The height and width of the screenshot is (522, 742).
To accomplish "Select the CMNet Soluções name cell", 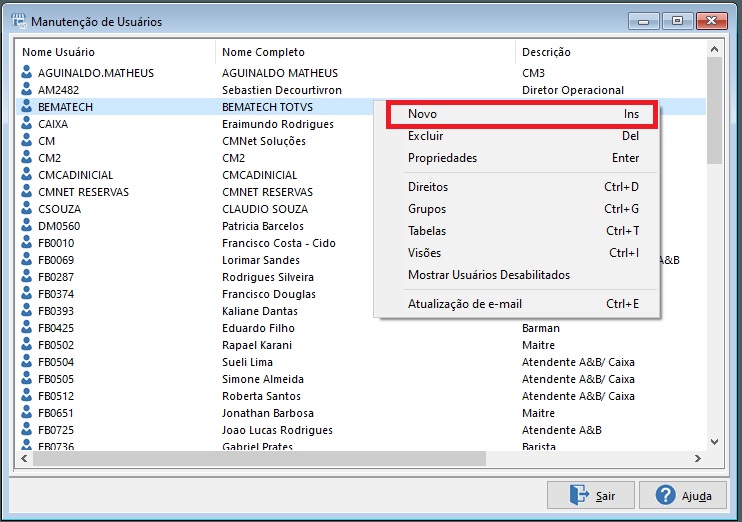I will (x=264, y=141).
